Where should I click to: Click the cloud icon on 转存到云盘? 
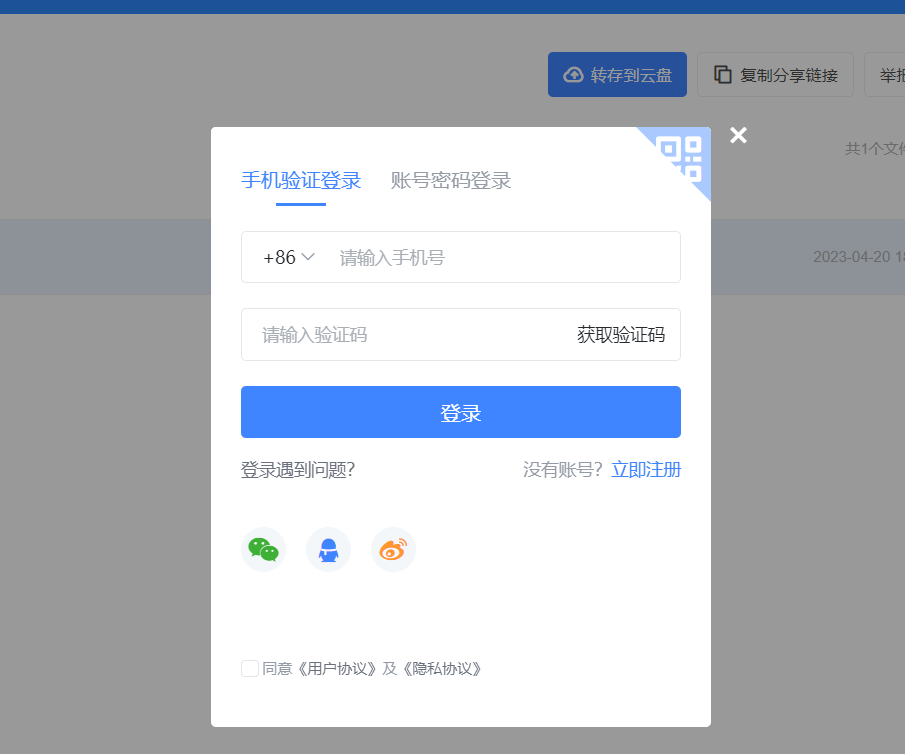(x=572, y=73)
